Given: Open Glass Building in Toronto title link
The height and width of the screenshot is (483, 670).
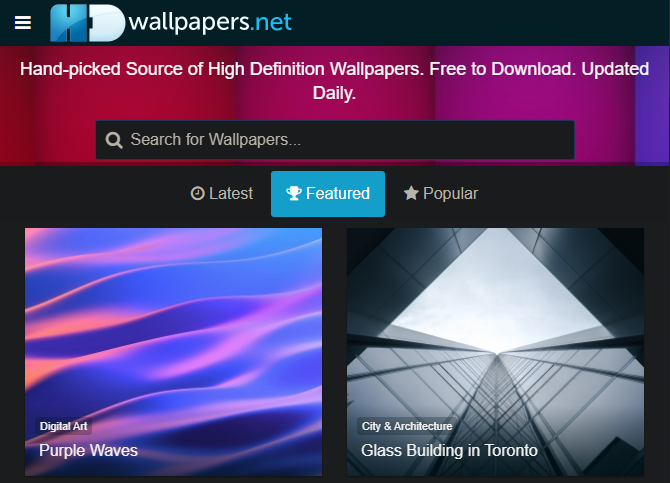Looking at the screenshot, I should pos(449,451).
